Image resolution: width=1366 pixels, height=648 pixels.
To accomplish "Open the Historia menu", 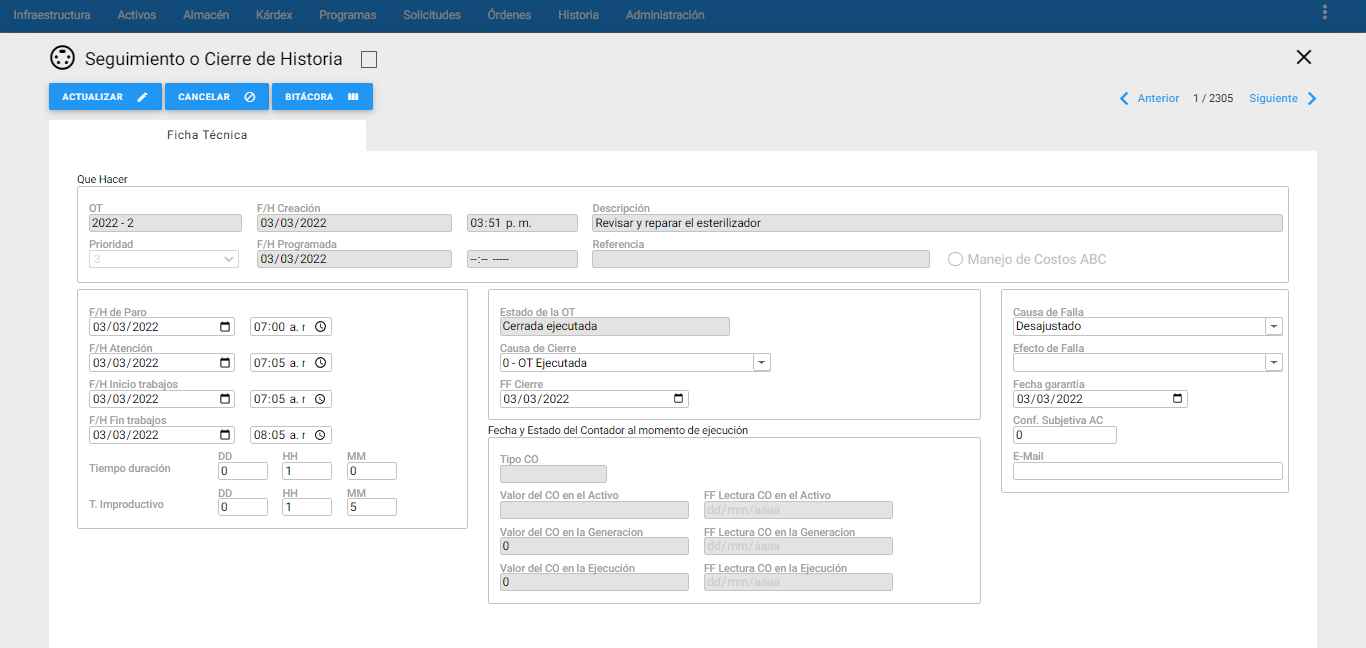I will pos(578,15).
